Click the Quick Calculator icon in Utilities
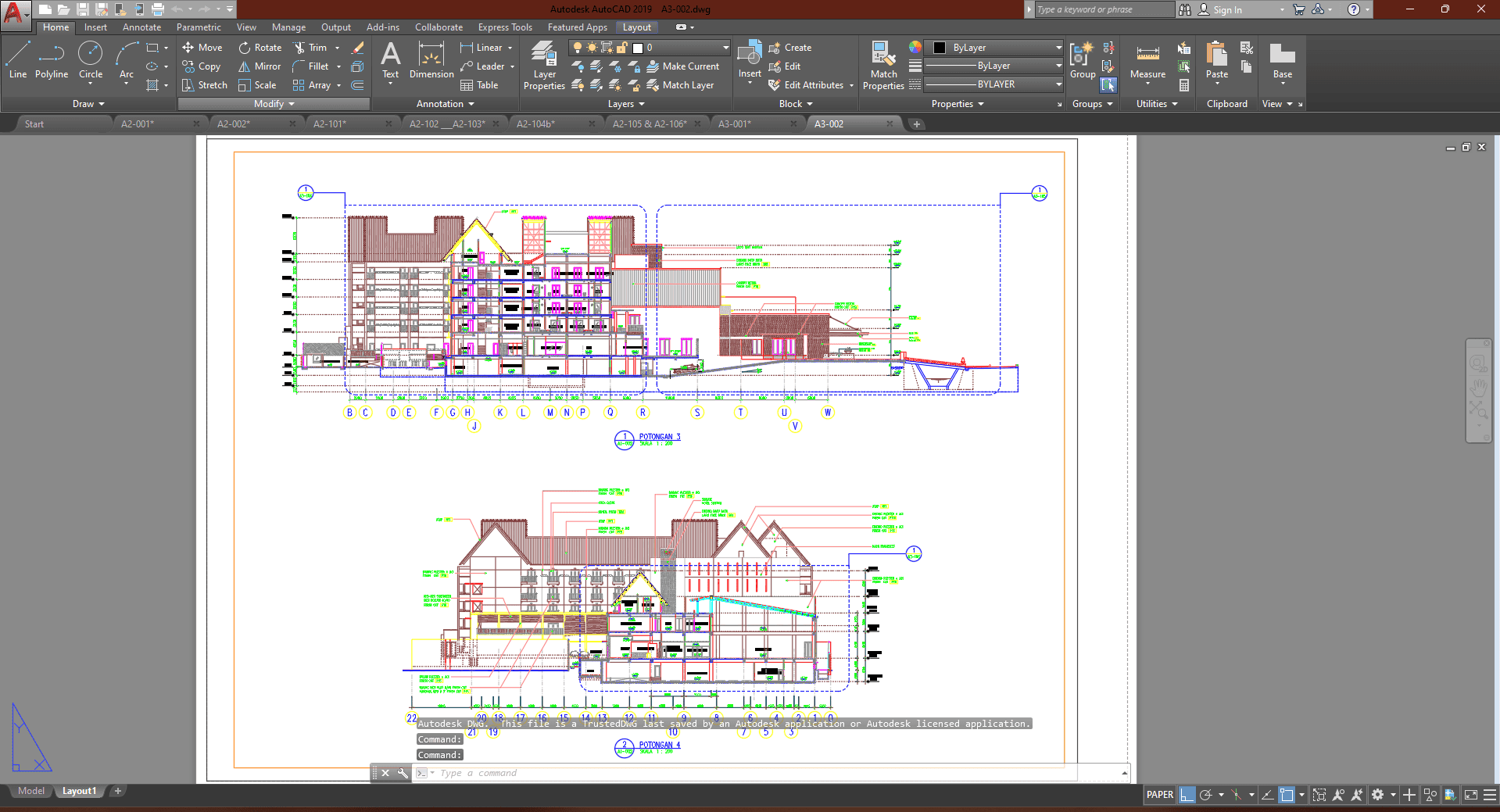This screenshot has height=812, width=1500. (x=1184, y=85)
